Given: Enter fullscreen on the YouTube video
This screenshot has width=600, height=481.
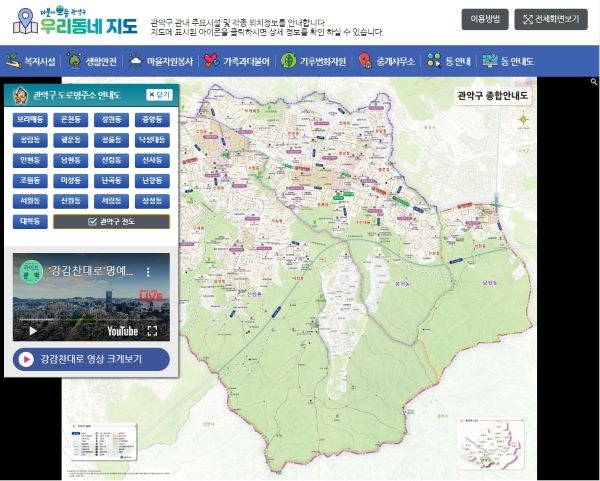Looking at the screenshot, I should coord(153,331).
